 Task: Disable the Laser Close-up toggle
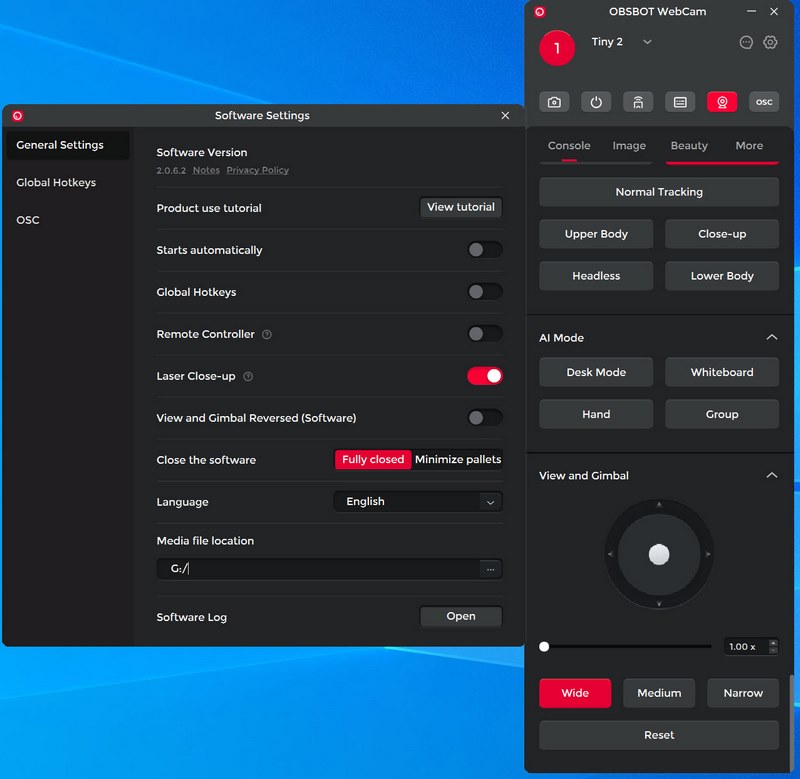pos(485,376)
